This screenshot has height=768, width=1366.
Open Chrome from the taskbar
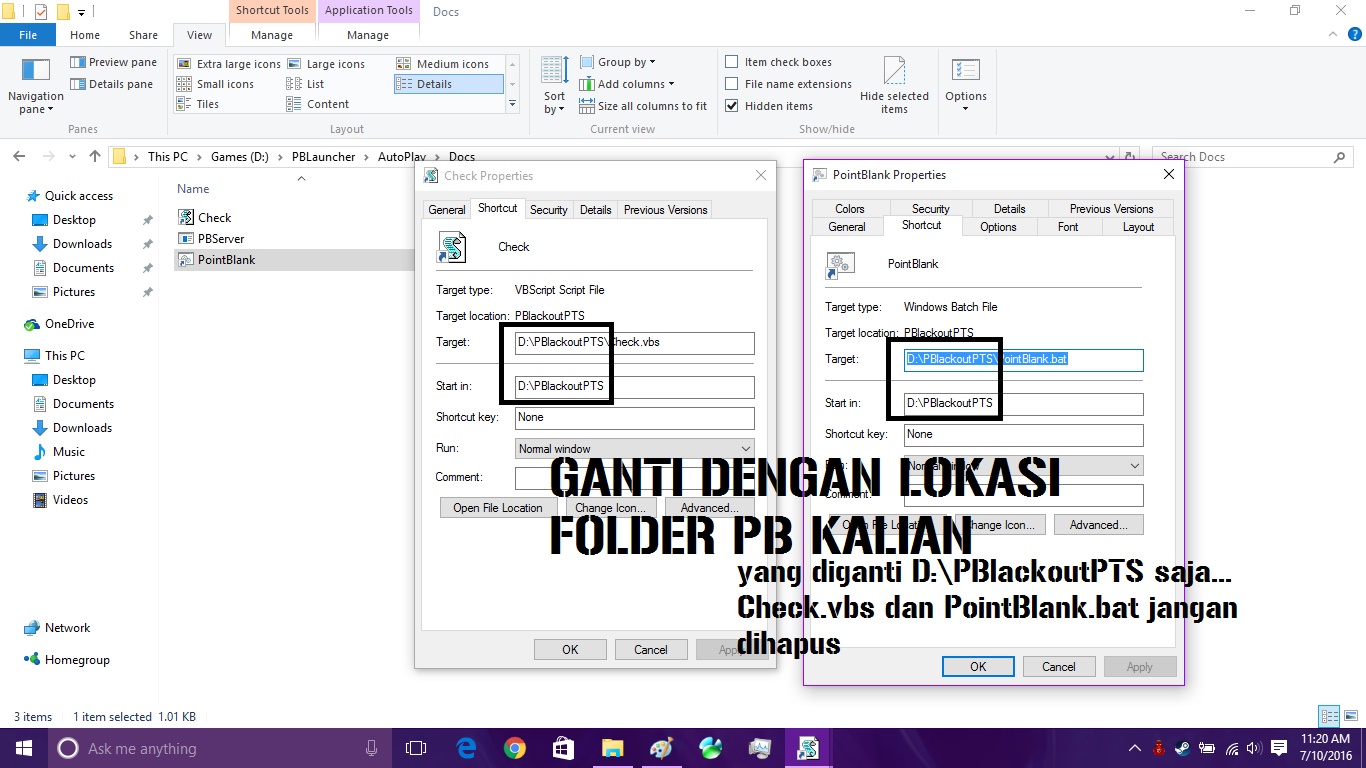(x=514, y=748)
